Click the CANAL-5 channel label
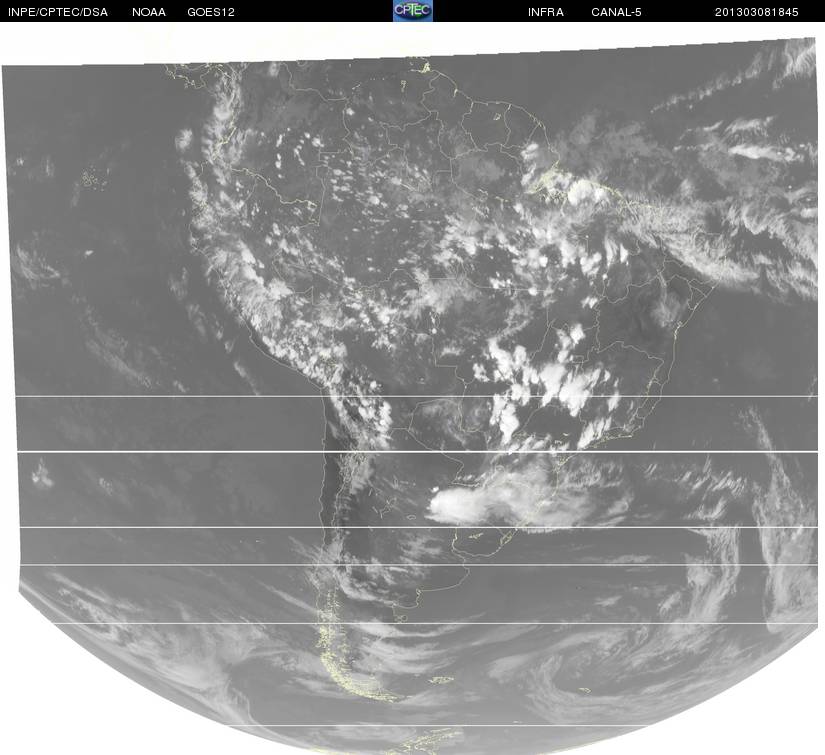Image resolution: width=825 pixels, height=755 pixels. click(x=616, y=12)
